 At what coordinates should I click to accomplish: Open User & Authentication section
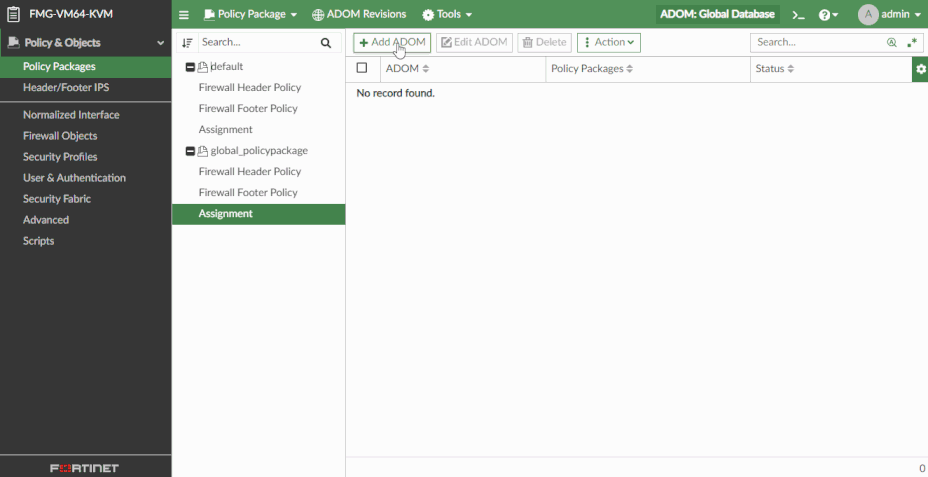tap(86, 178)
